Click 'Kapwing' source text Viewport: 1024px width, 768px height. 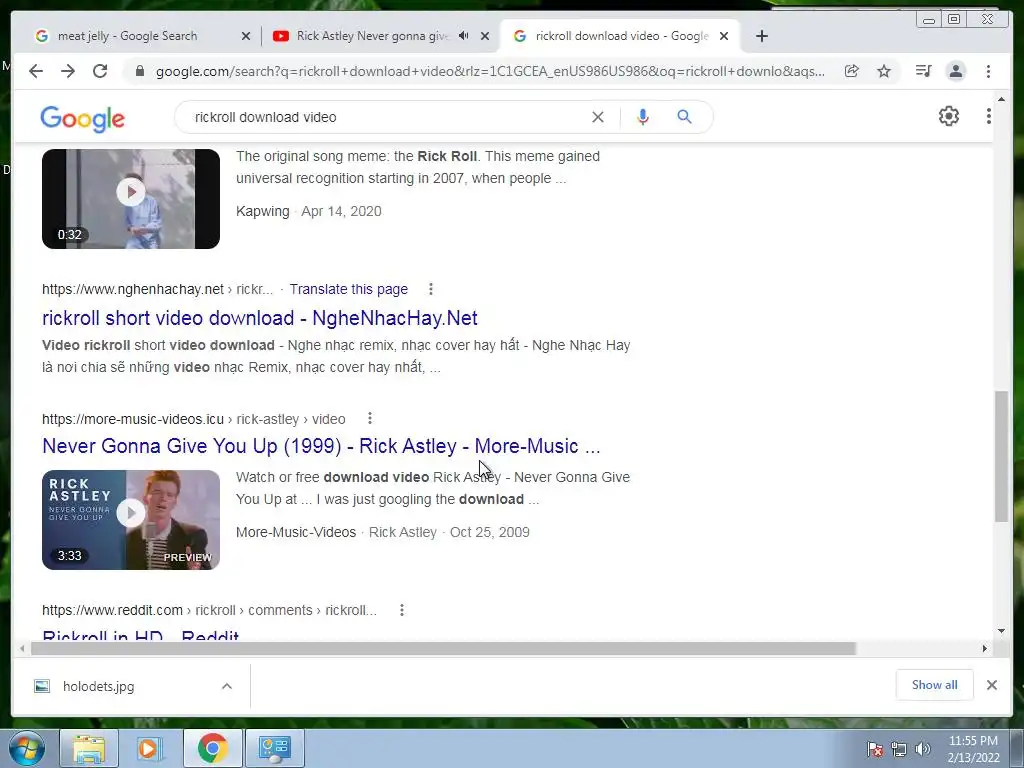click(263, 211)
